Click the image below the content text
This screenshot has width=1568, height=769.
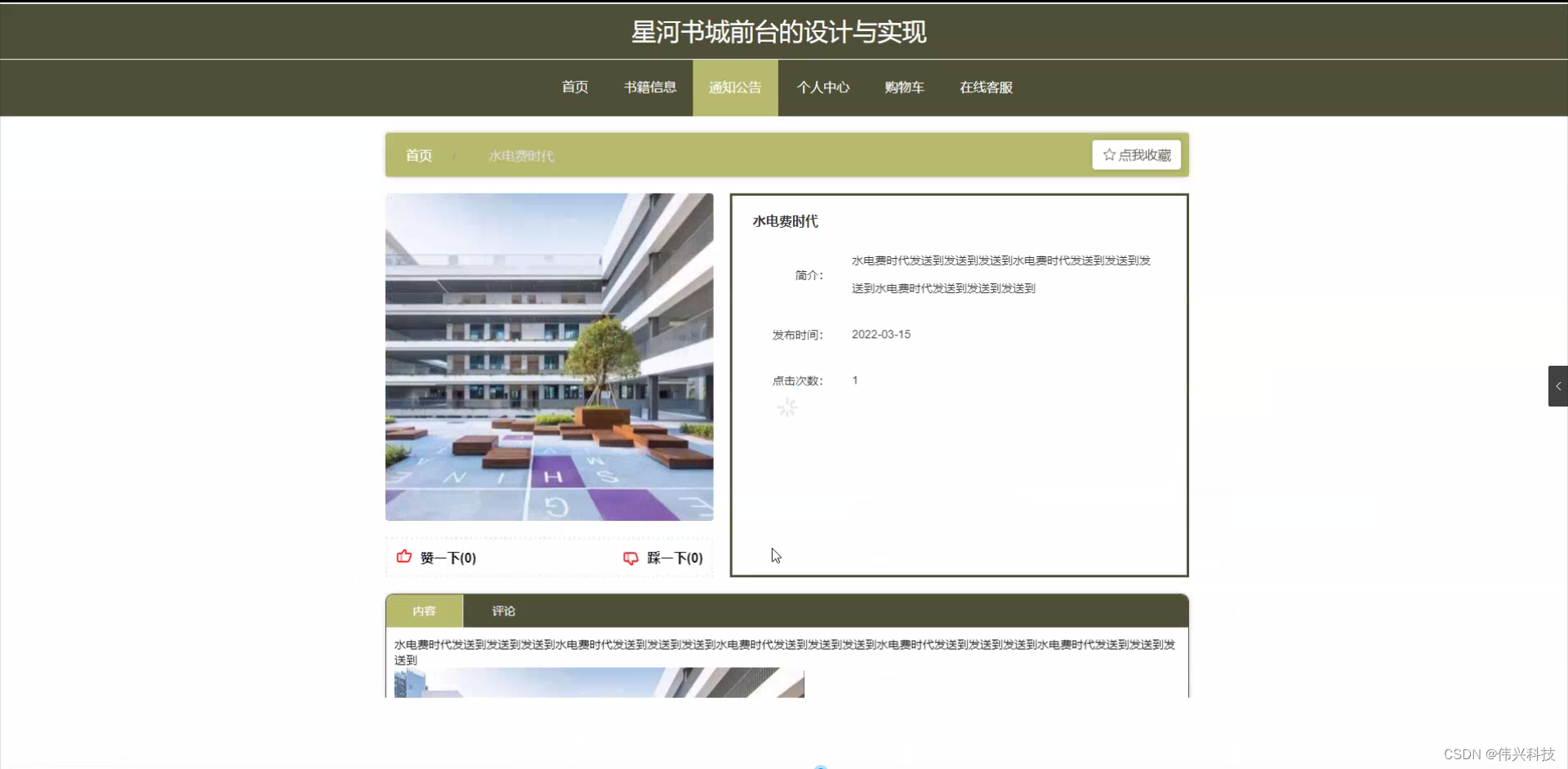598,682
